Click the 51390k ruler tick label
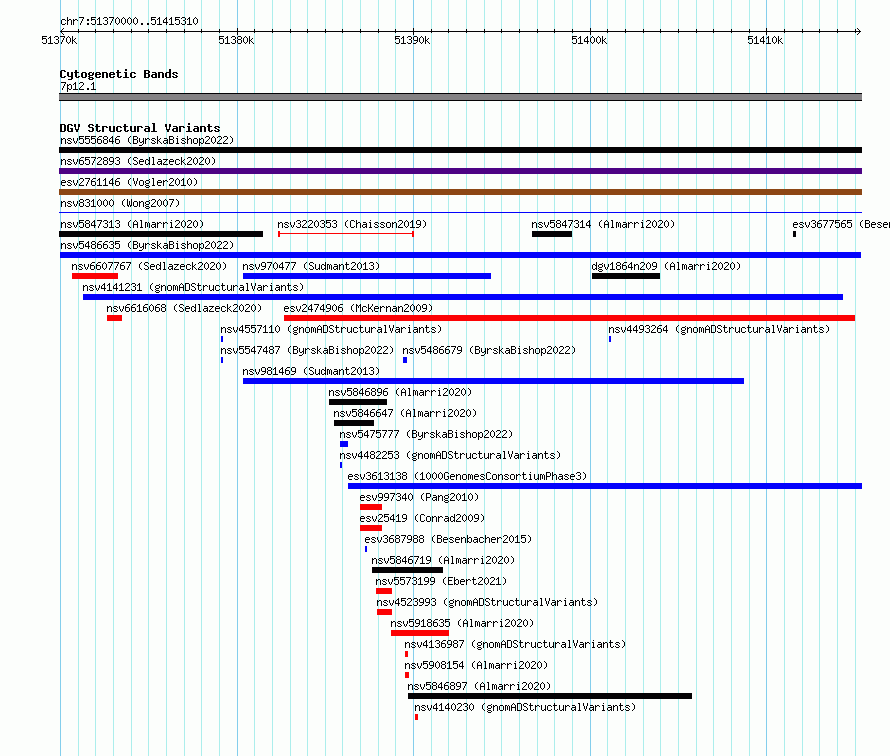Viewport: 890px width, 756px height. point(412,40)
